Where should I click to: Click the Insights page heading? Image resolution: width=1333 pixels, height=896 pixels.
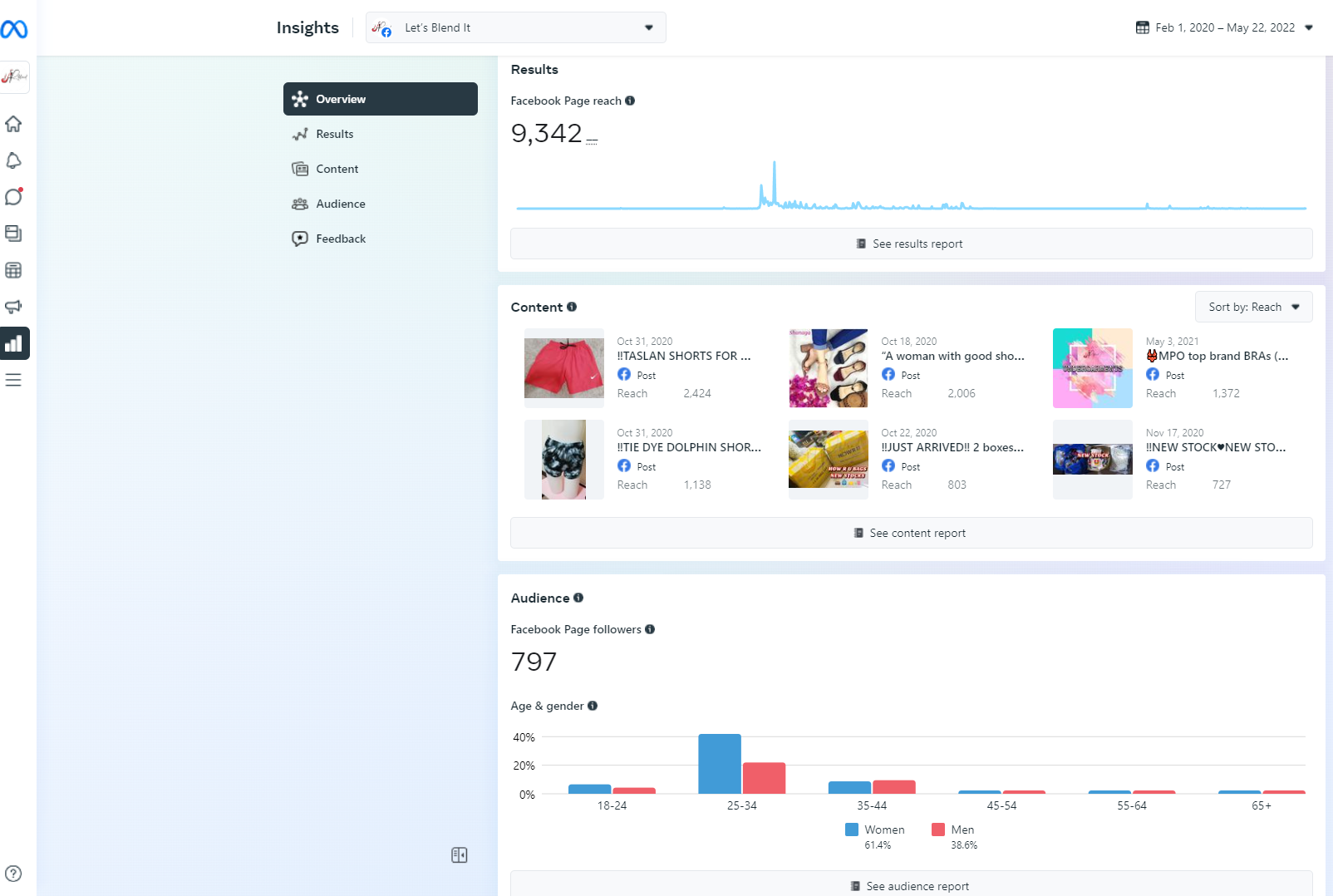click(x=307, y=27)
